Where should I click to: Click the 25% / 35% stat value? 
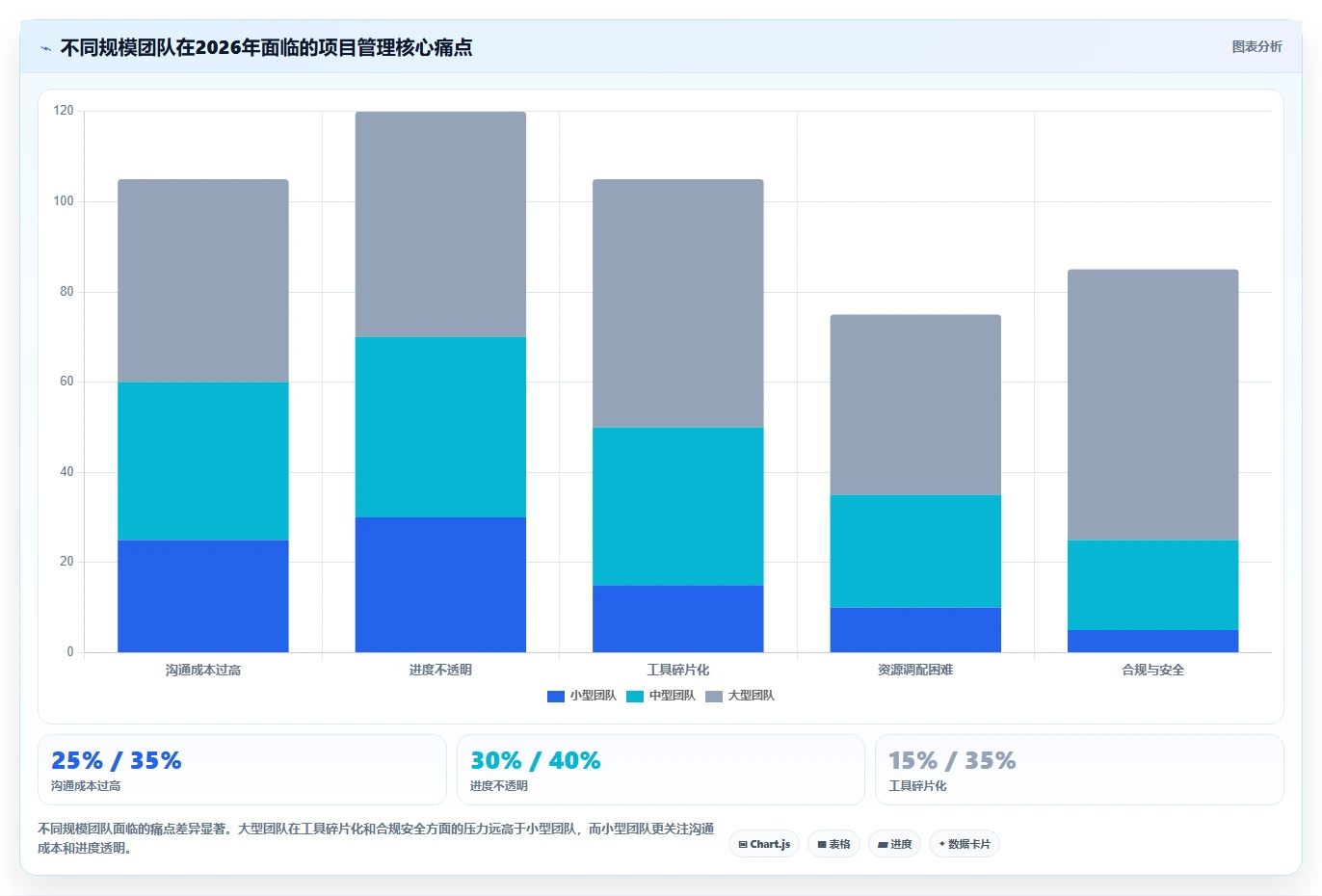click(117, 761)
